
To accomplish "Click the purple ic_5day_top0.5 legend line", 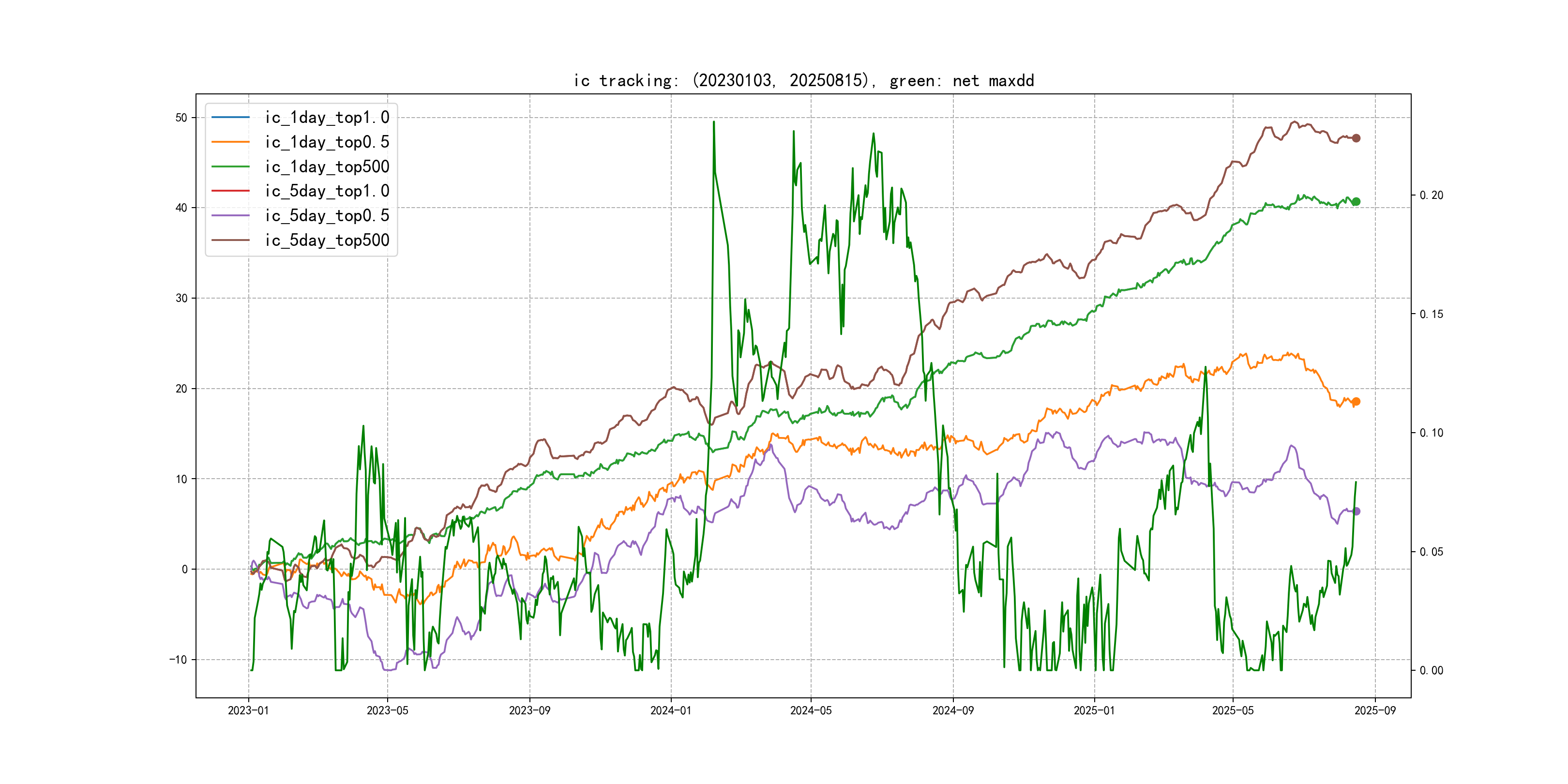I will click(231, 215).
